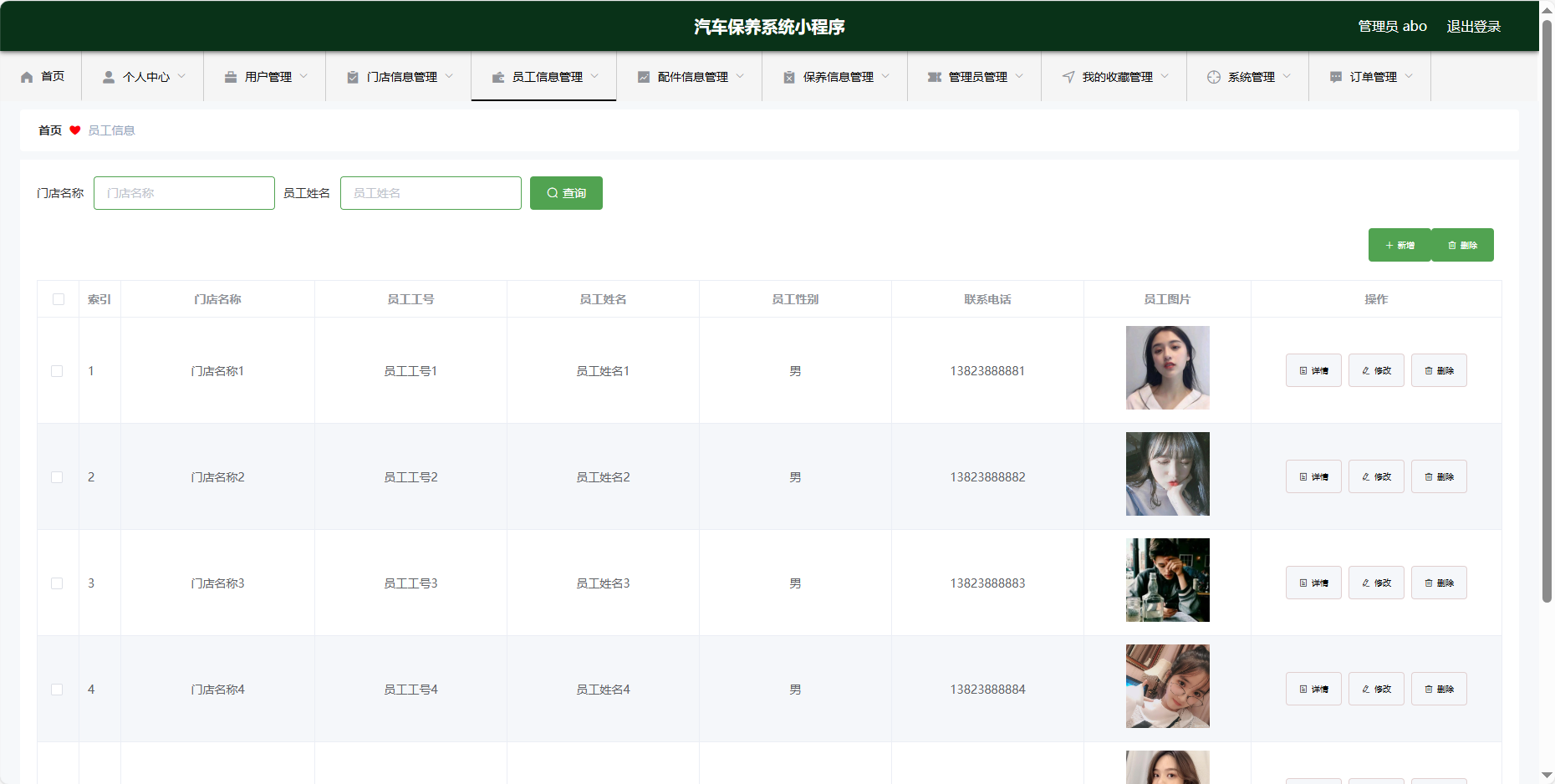Expand the 门店信息管理 dropdown arrow

coord(449,76)
